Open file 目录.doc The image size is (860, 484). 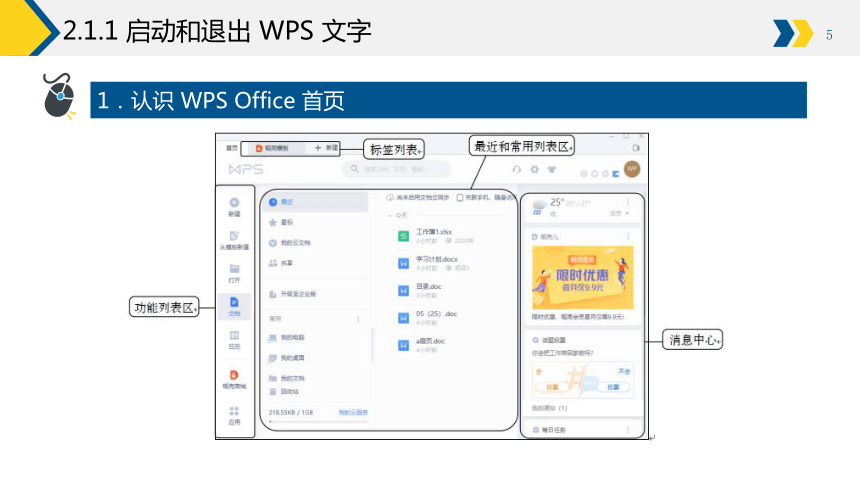420,291
